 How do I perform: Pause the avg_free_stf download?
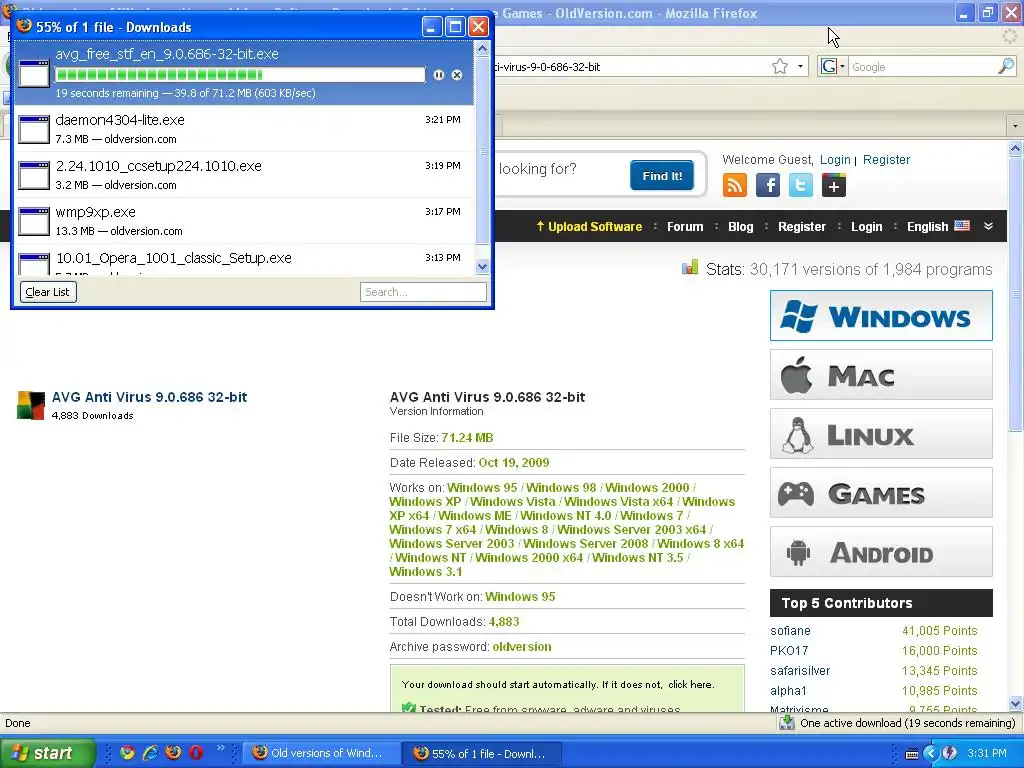438,75
